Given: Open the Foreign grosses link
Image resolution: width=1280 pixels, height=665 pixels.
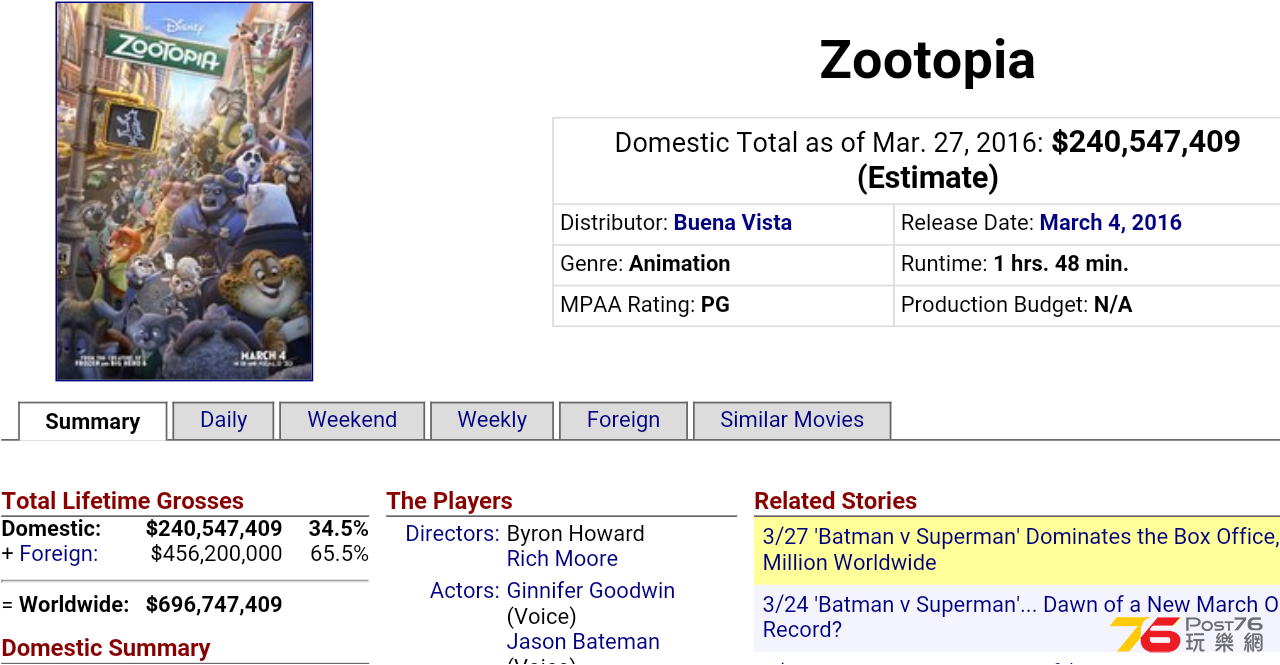Looking at the screenshot, I should pyautogui.click(x=59, y=554).
